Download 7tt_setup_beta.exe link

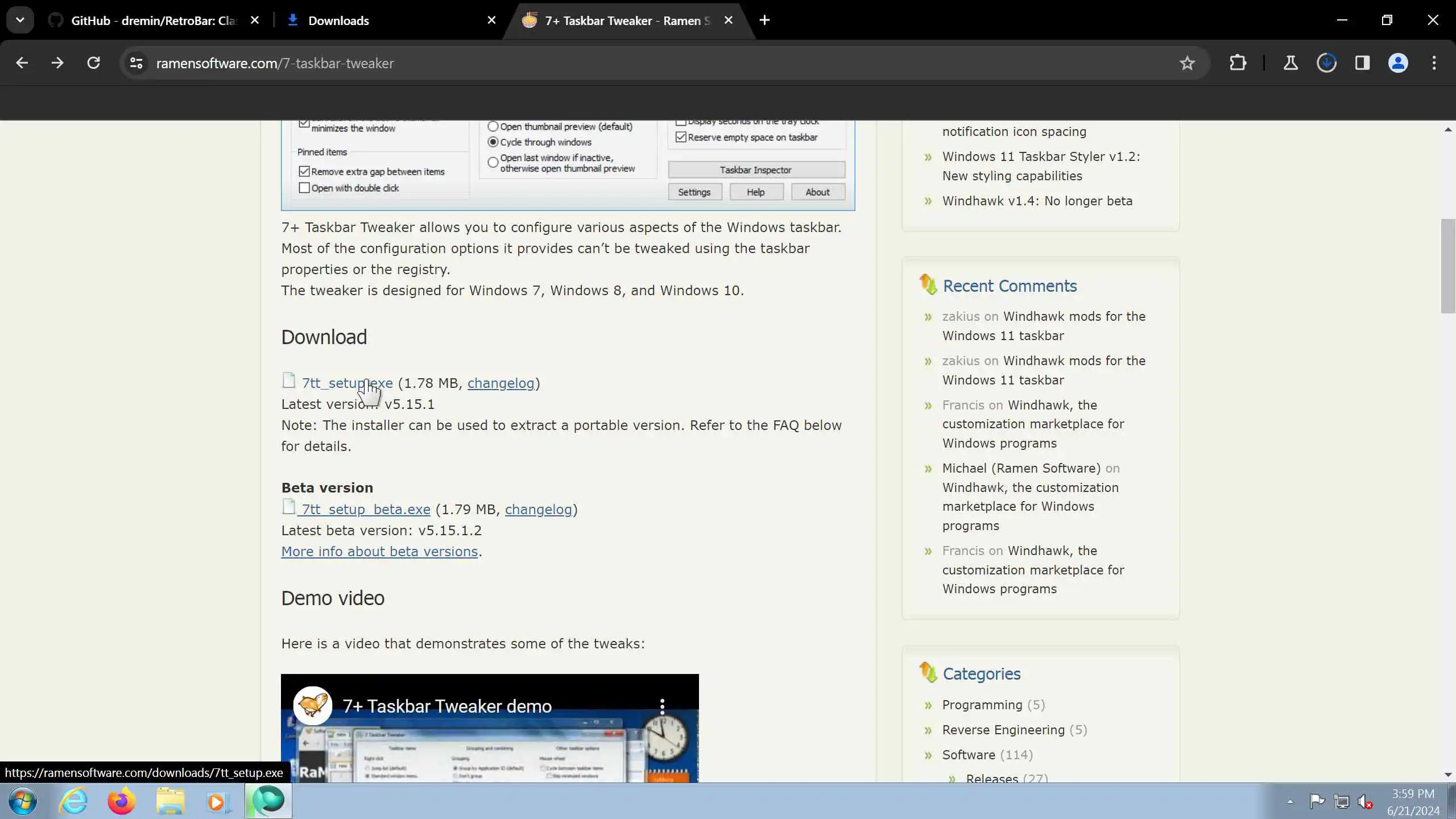tap(366, 510)
